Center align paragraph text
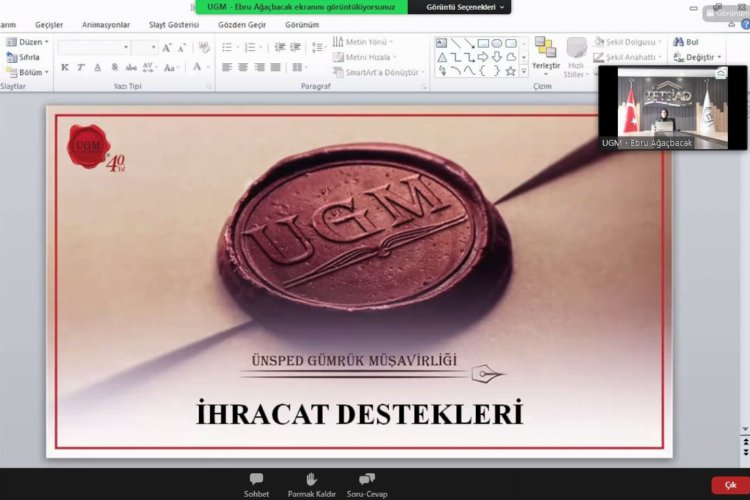This screenshot has height=500, width=750. click(x=243, y=67)
